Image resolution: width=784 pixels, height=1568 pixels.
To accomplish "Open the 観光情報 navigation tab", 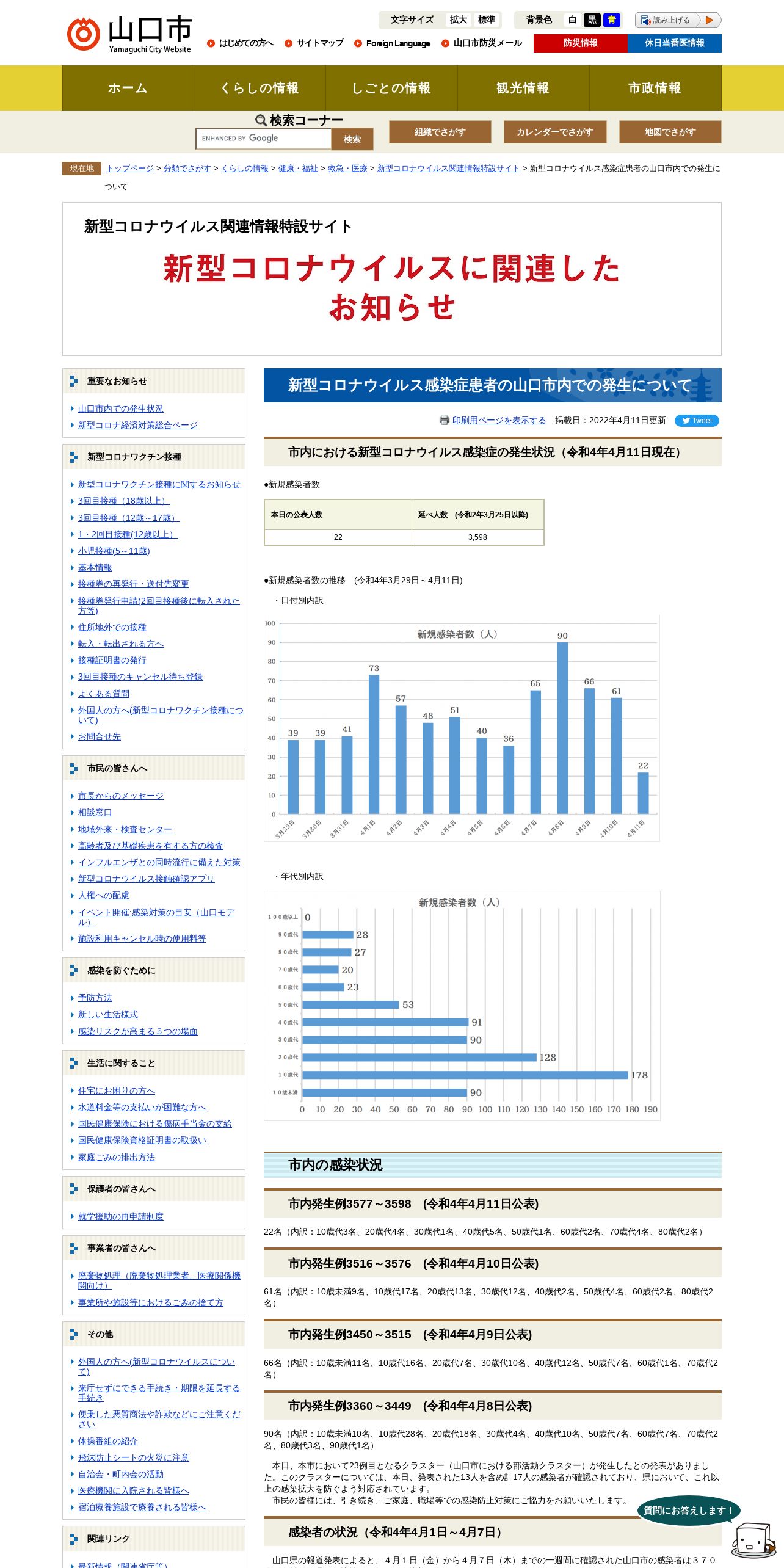I will (523, 88).
